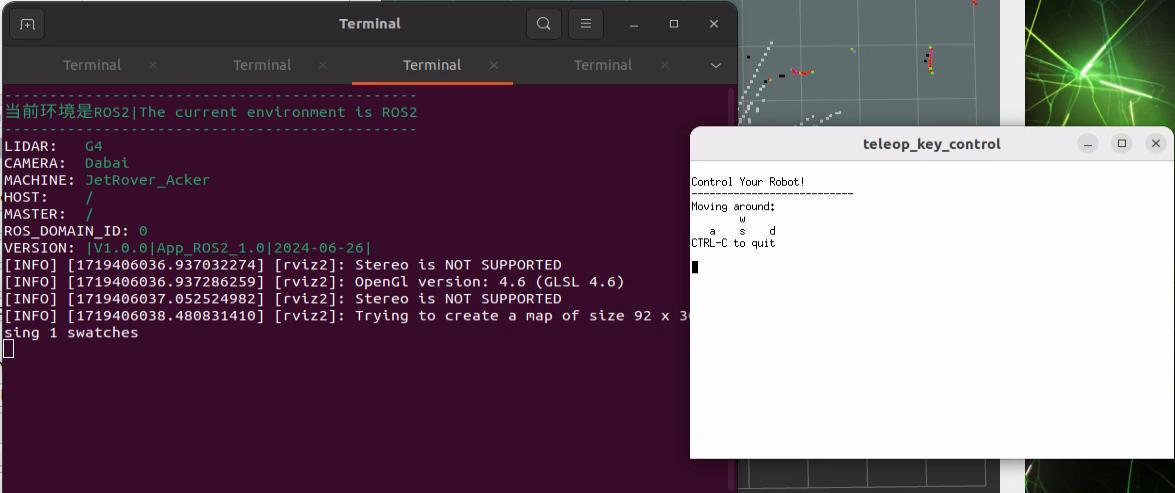
Task: Click the Terminal window title text
Action: point(370,24)
